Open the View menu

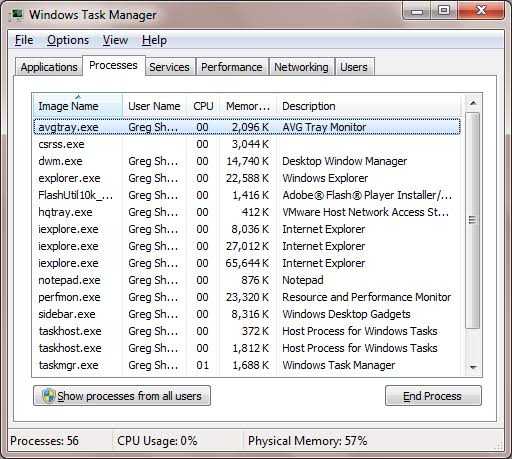pyautogui.click(x=115, y=40)
